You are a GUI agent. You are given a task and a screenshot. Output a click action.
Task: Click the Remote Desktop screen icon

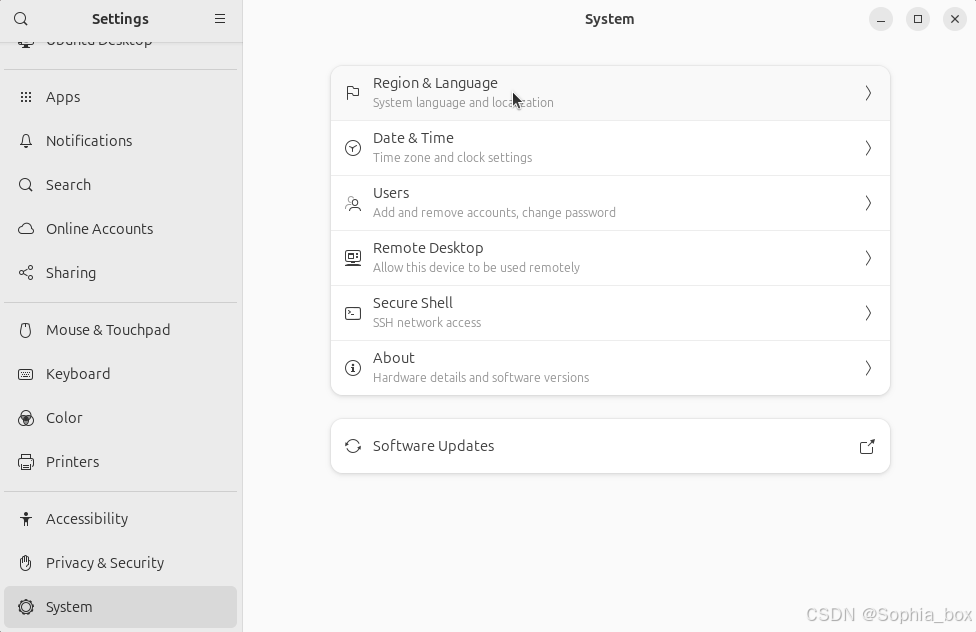point(353,258)
